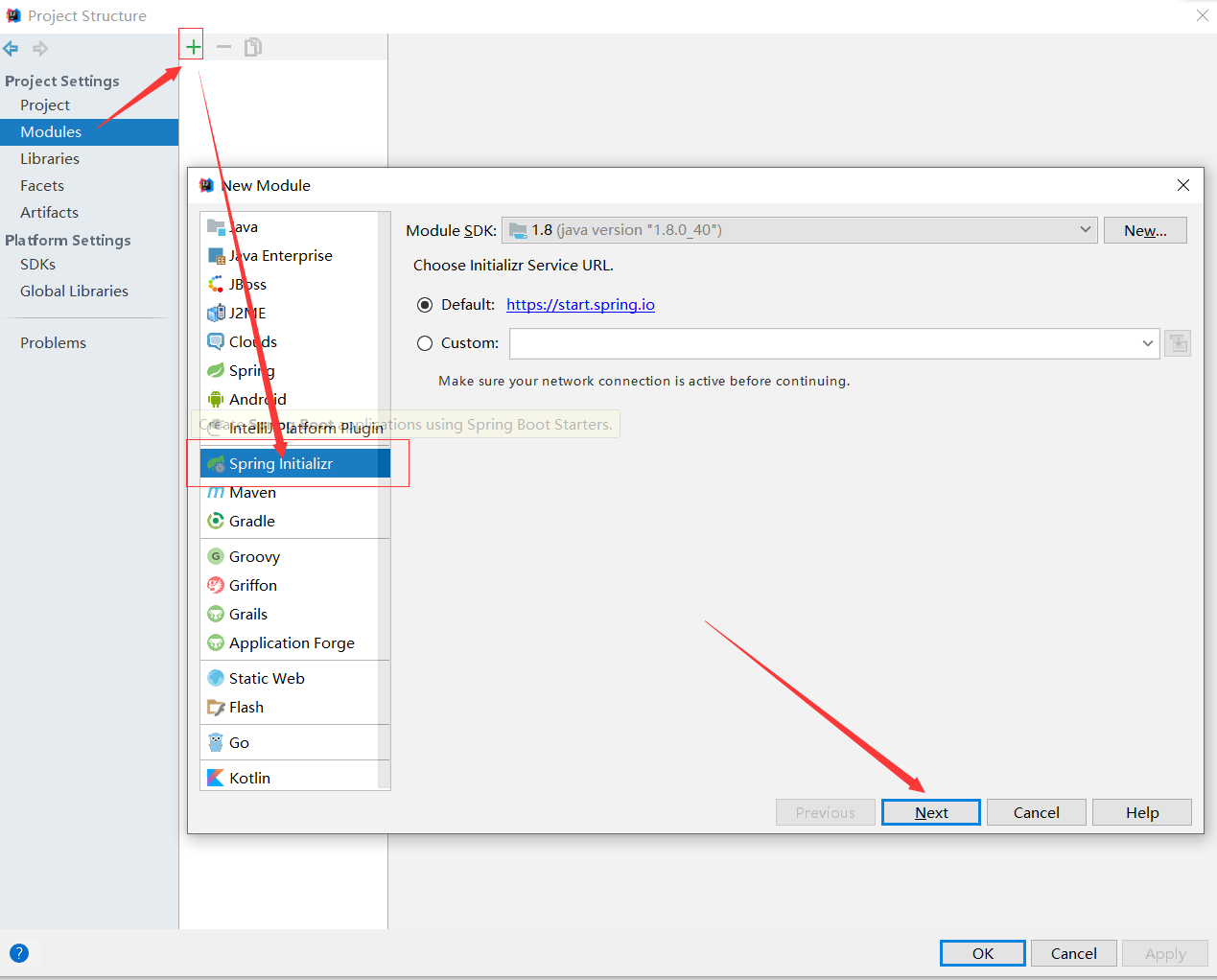The height and width of the screenshot is (980, 1217).
Task: Open the Problems section
Action: point(54,343)
